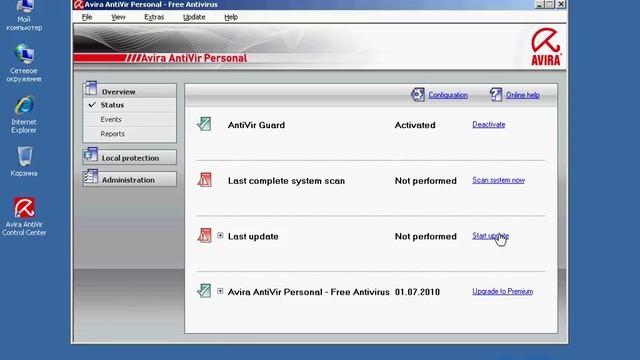Collapse the Overview section header
The height and width of the screenshot is (360, 640).
click(x=130, y=91)
